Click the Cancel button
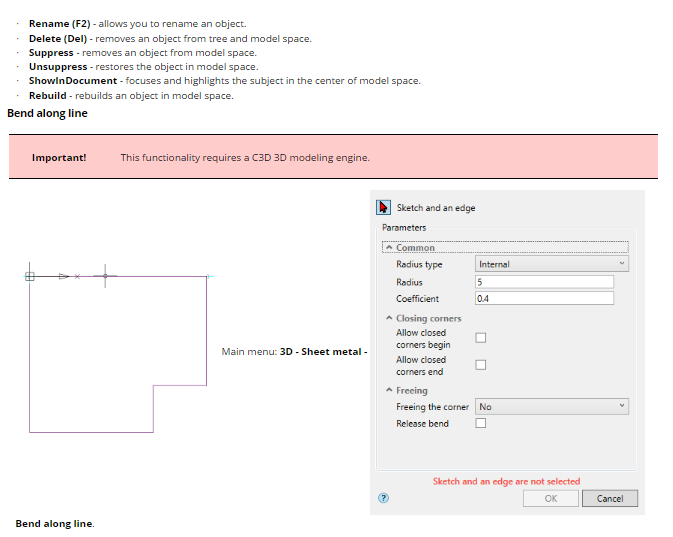This screenshot has width=673, height=537. pyautogui.click(x=610, y=498)
